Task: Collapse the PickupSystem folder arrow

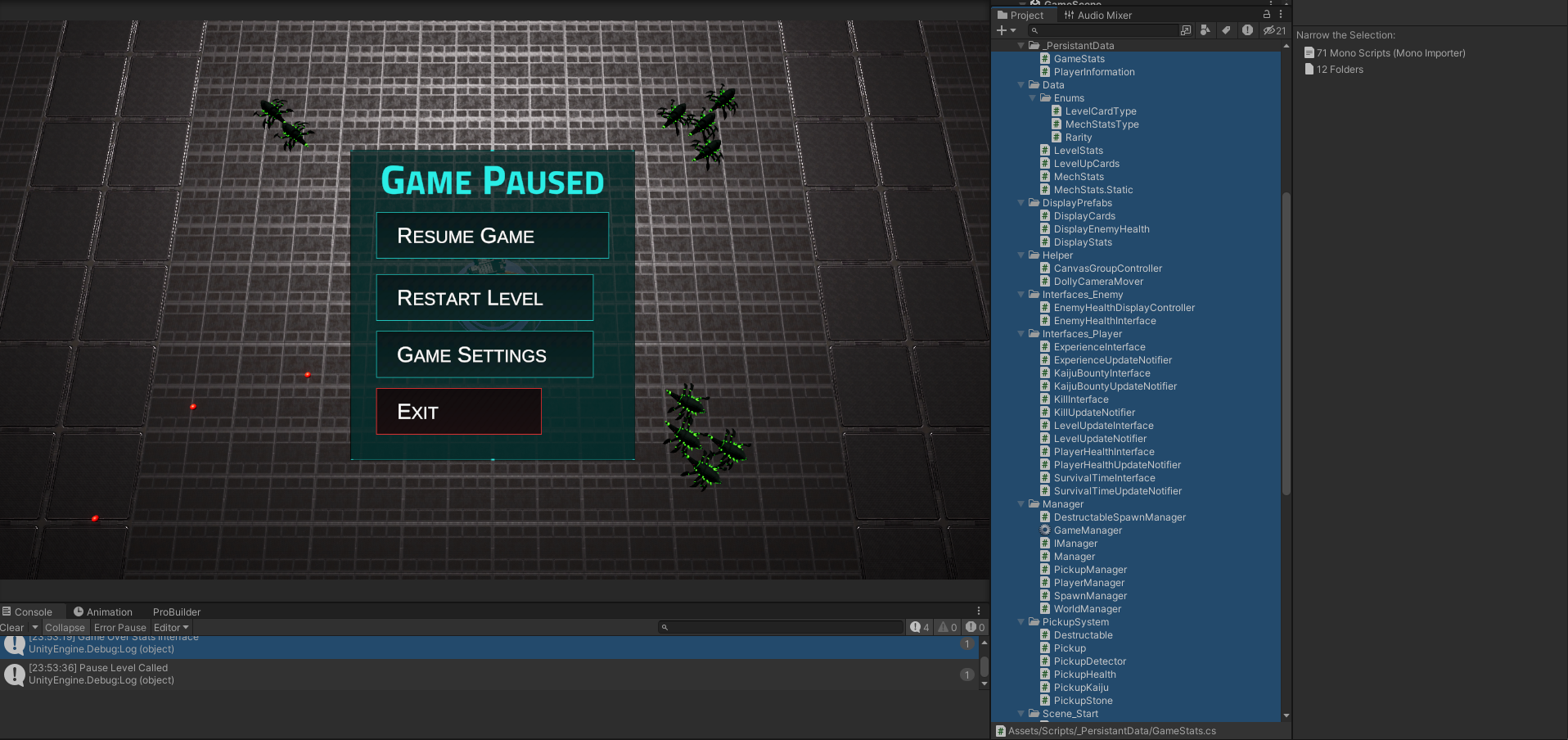Action: [x=1021, y=622]
